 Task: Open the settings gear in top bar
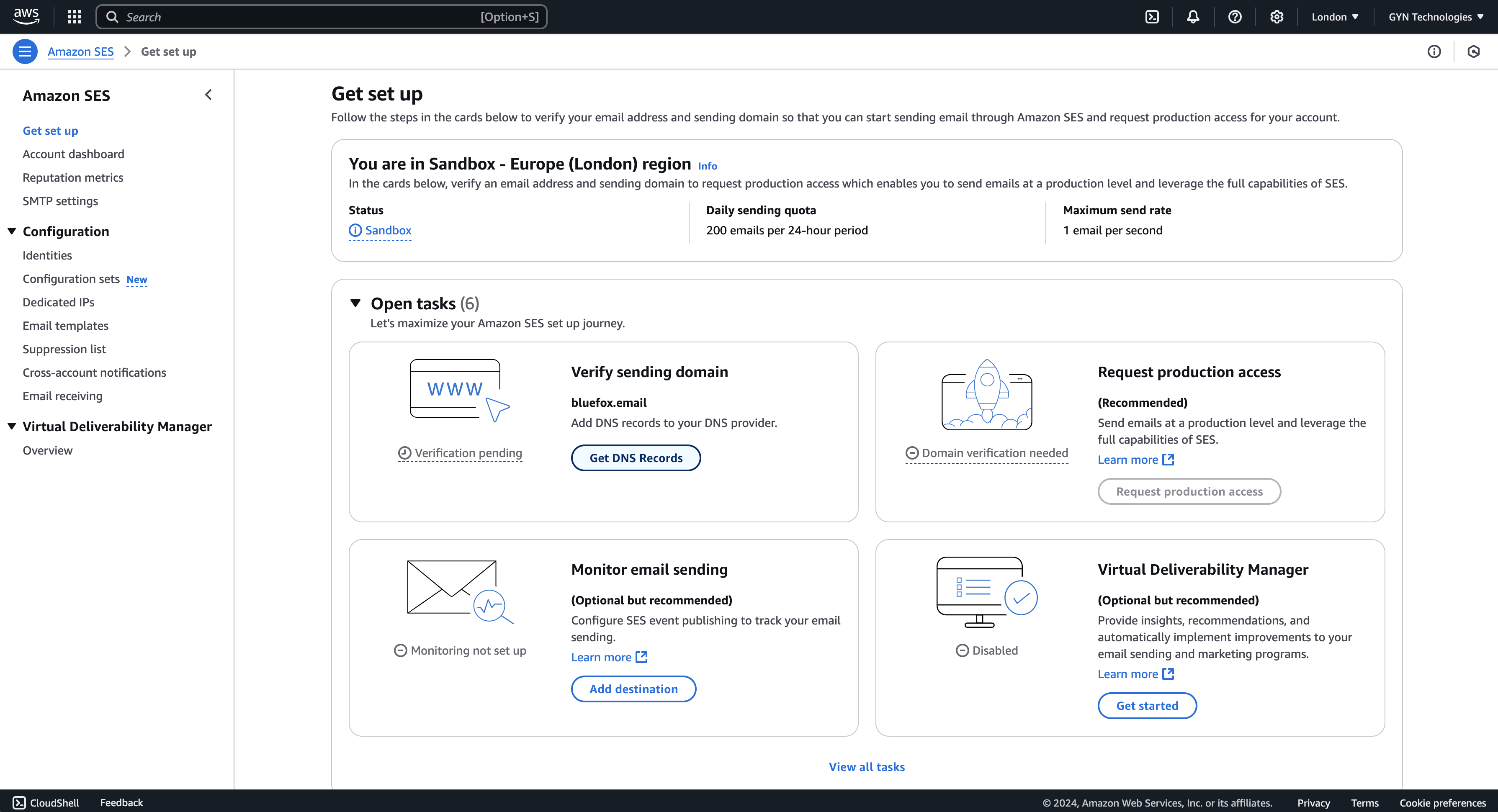(1277, 17)
